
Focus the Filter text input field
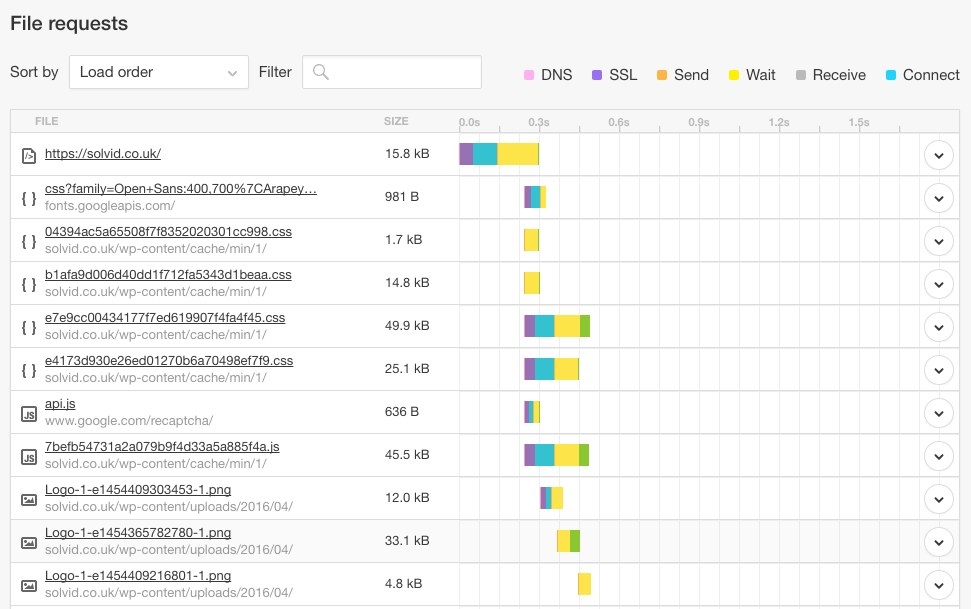pyautogui.click(x=392, y=72)
